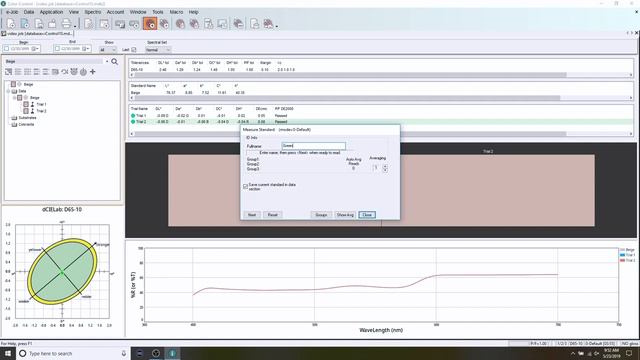Click the printer icon in the toolbar
This screenshot has width=640, height=360.
pos(66,24)
